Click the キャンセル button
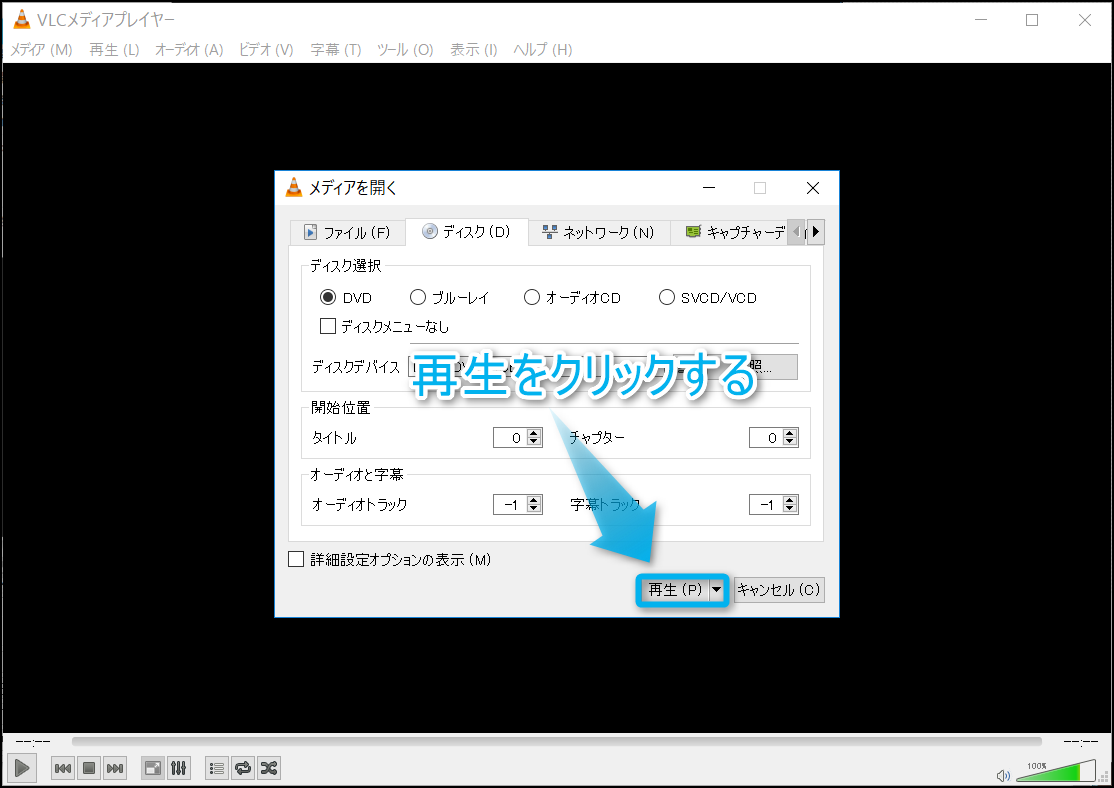 click(779, 590)
